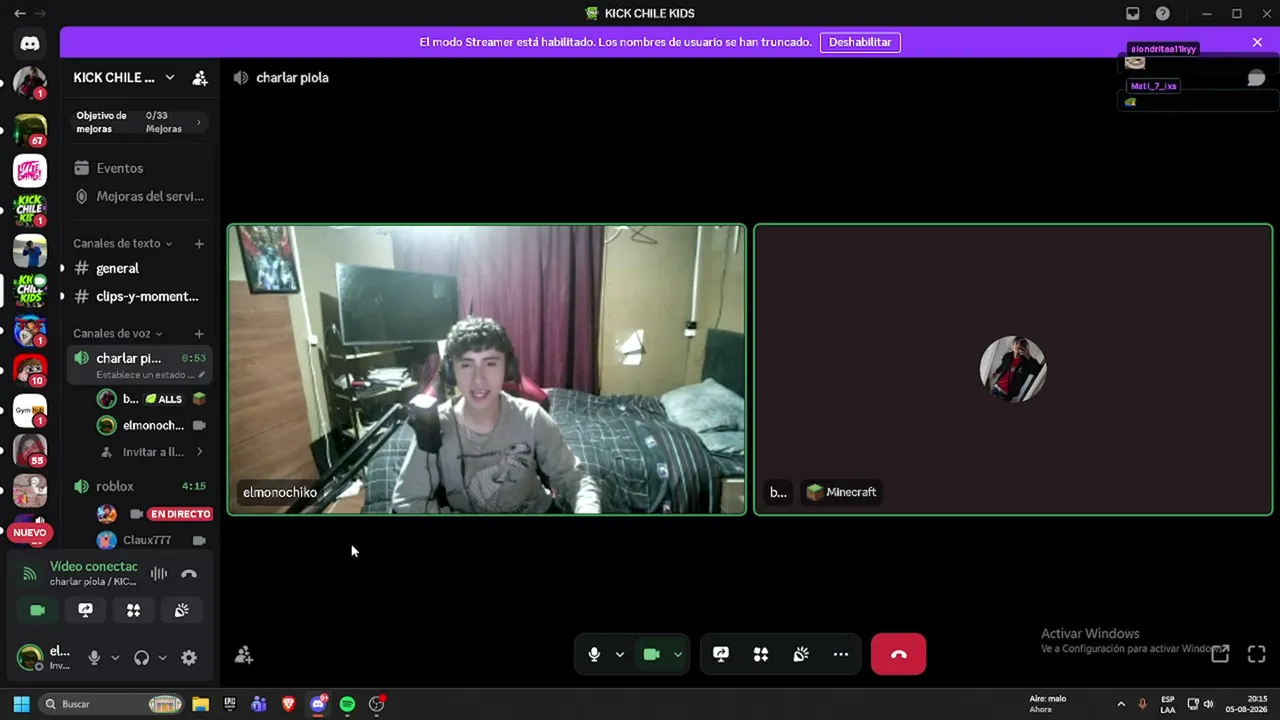Viewport: 1280px width, 720px height.
Task: Open Discord direct messages home
Action: (x=30, y=43)
